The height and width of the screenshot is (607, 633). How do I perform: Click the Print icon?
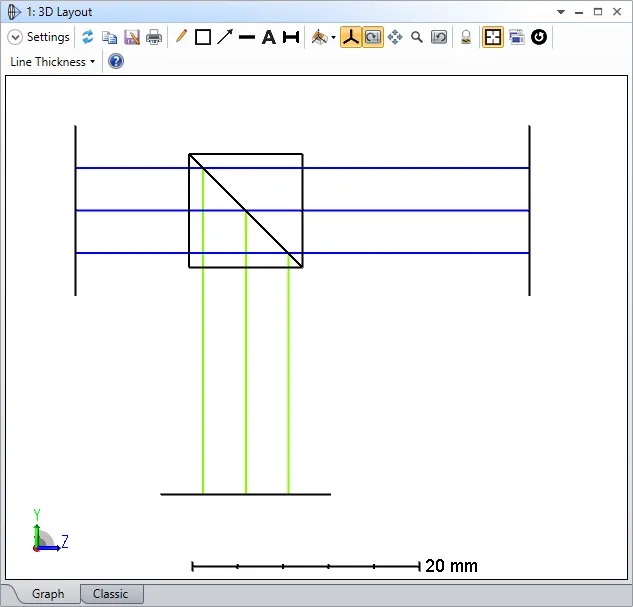point(154,37)
